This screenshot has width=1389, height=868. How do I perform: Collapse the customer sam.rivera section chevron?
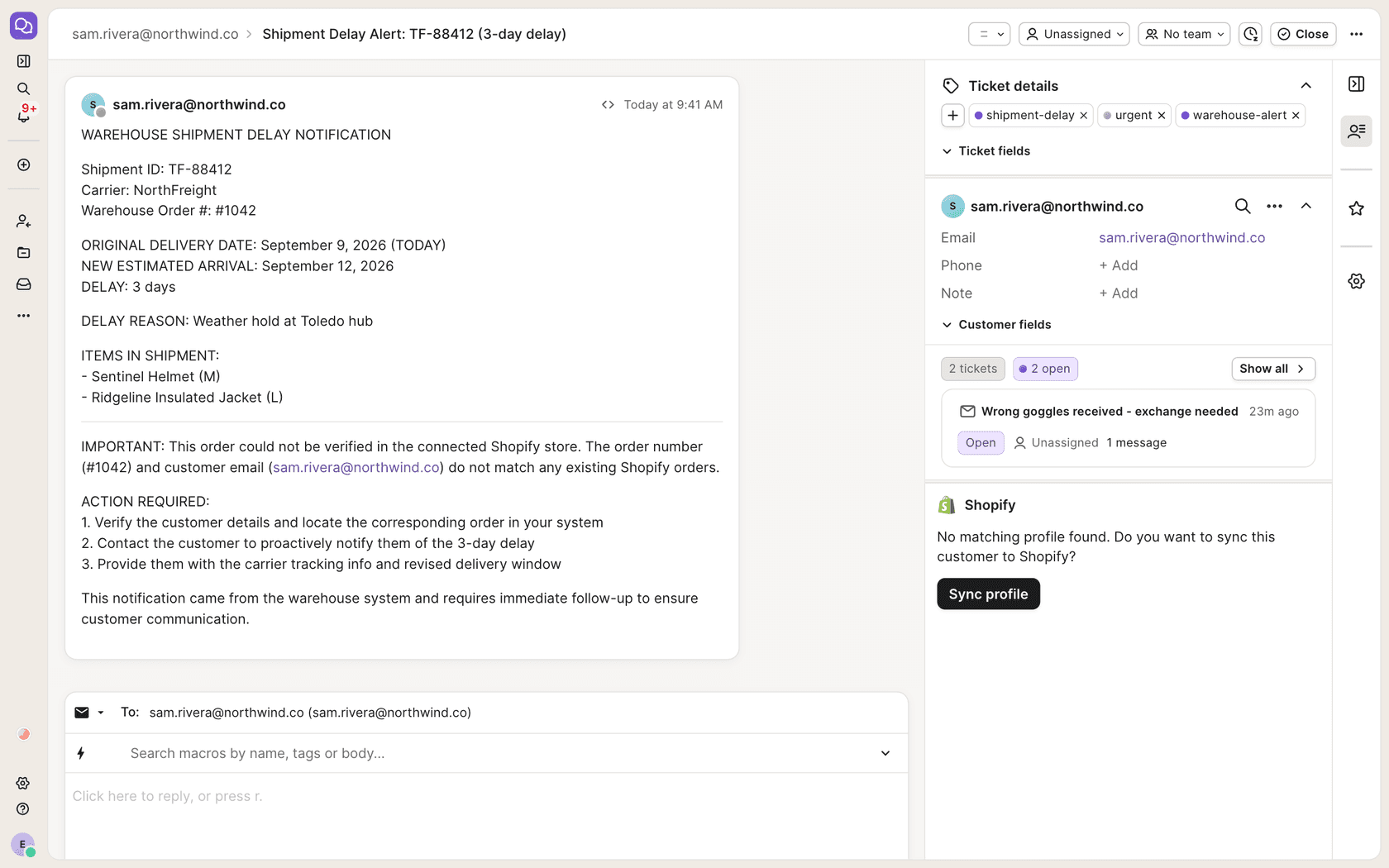click(1305, 207)
